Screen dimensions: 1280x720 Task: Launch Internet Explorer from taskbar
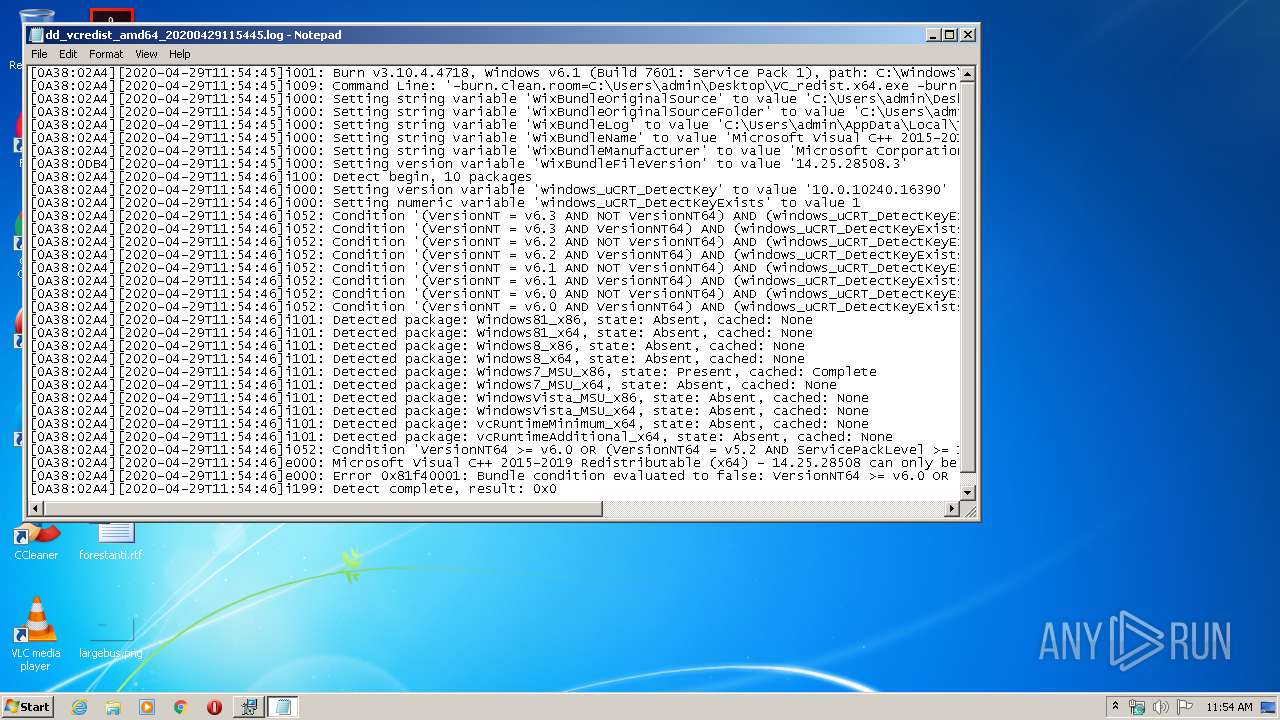pos(79,707)
